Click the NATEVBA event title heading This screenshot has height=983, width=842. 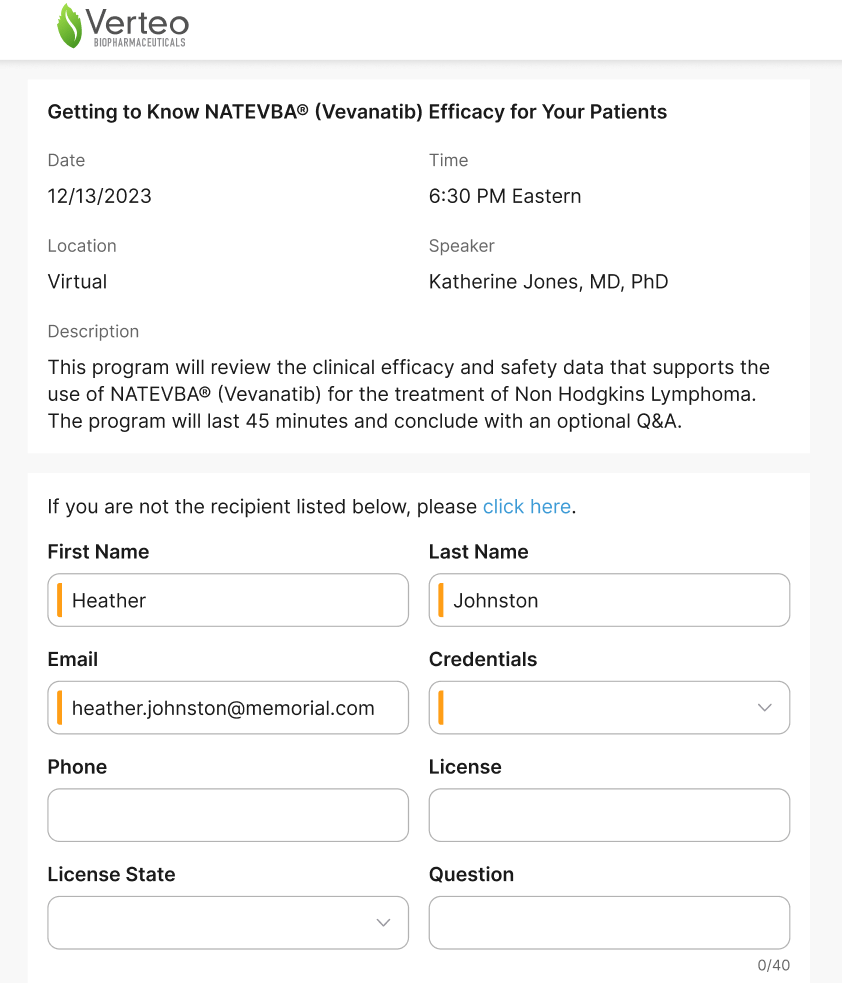[357, 112]
